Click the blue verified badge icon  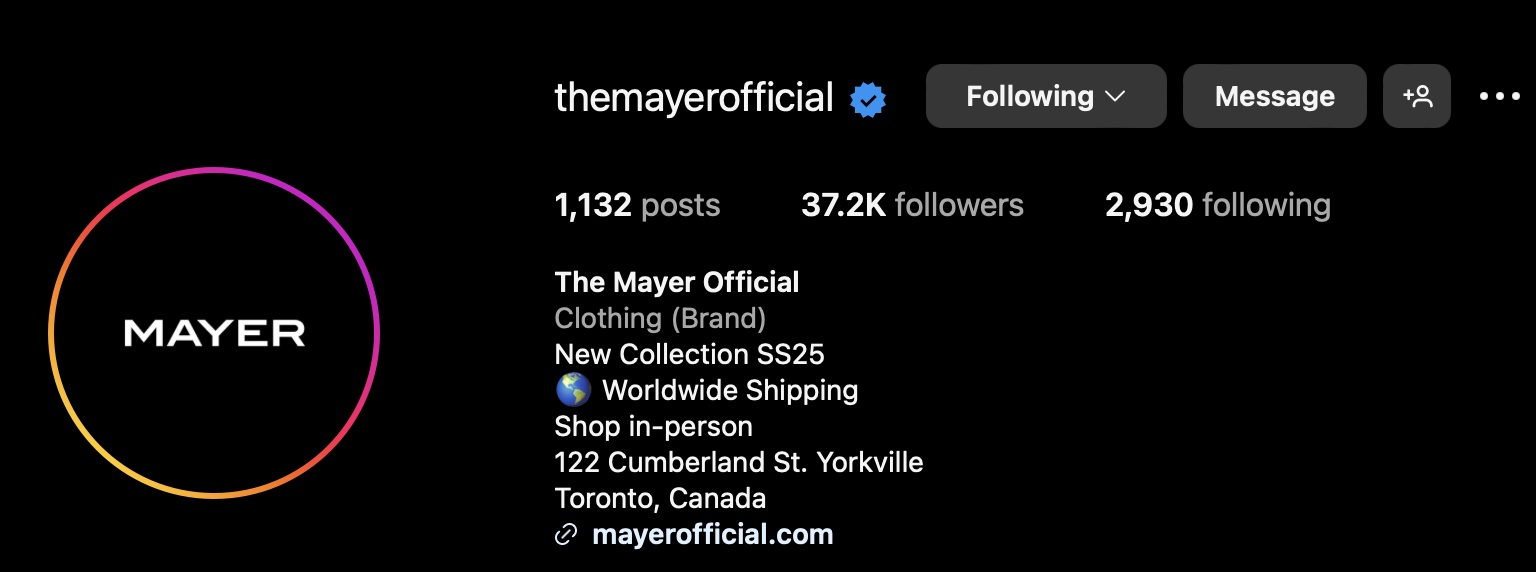coord(868,99)
